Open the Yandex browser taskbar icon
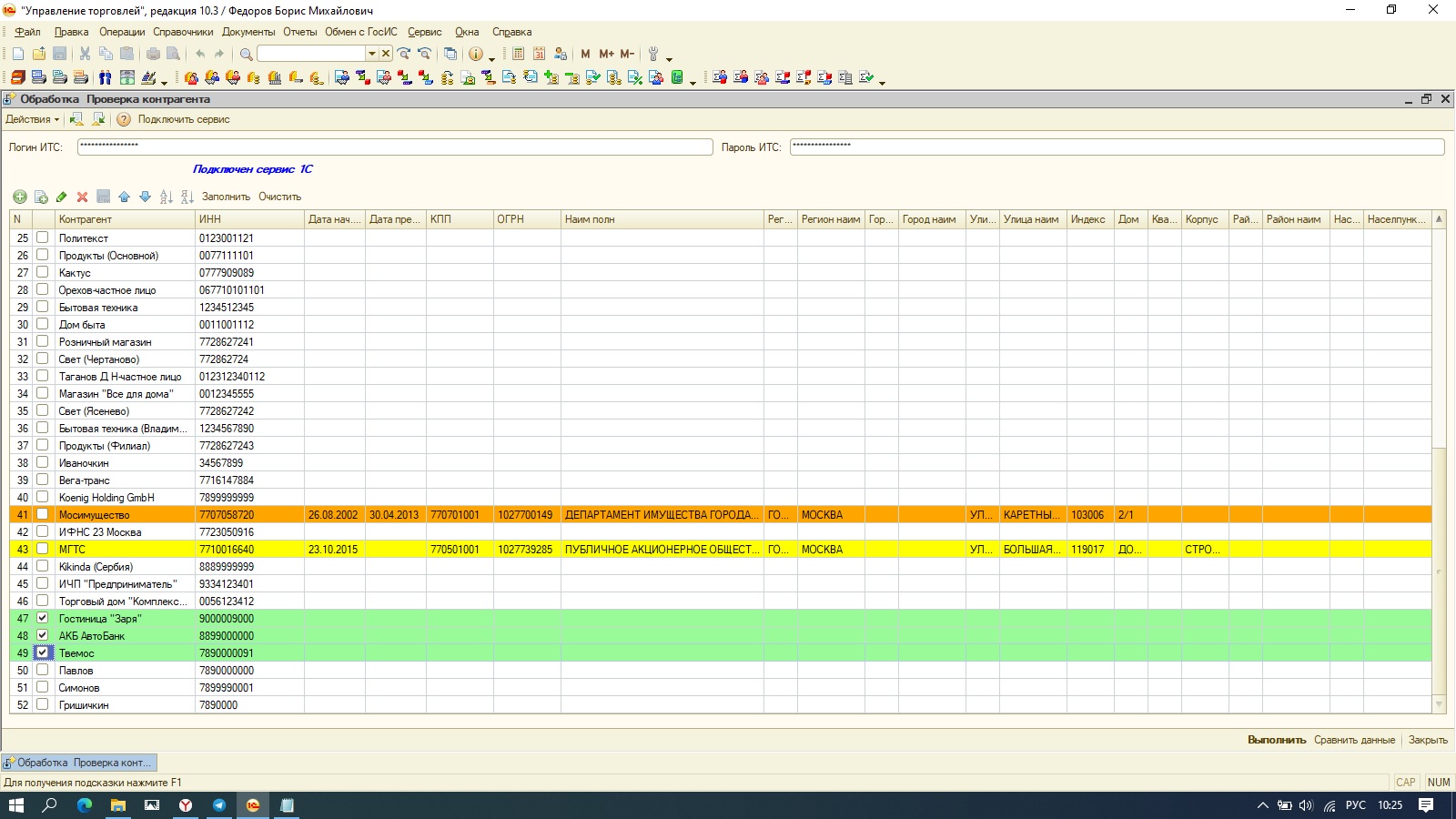 click(186, 805)
